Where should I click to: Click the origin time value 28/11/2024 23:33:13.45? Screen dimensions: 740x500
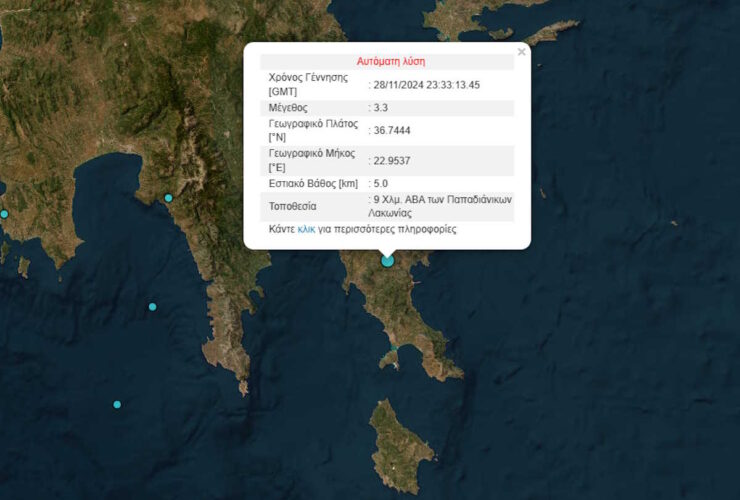pos(427,85)
